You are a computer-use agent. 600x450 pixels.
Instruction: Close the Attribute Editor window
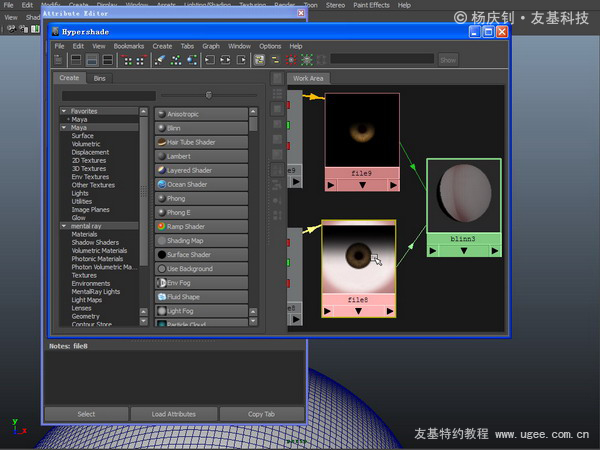pyautogui.click(x=301, y=13)
